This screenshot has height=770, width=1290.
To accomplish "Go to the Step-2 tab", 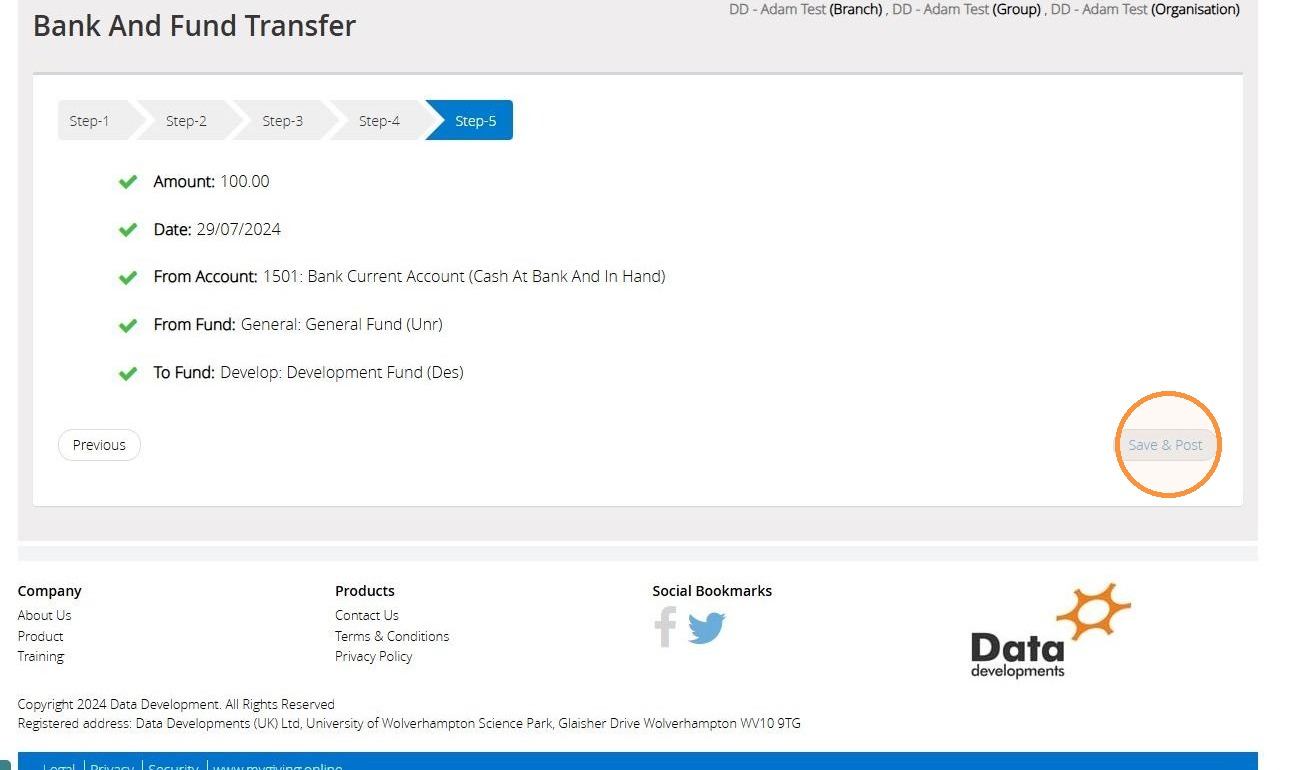I will coord(186,120).
